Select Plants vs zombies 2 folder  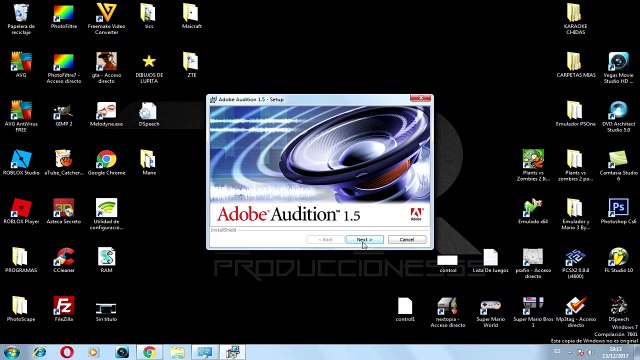click(576, 165)
